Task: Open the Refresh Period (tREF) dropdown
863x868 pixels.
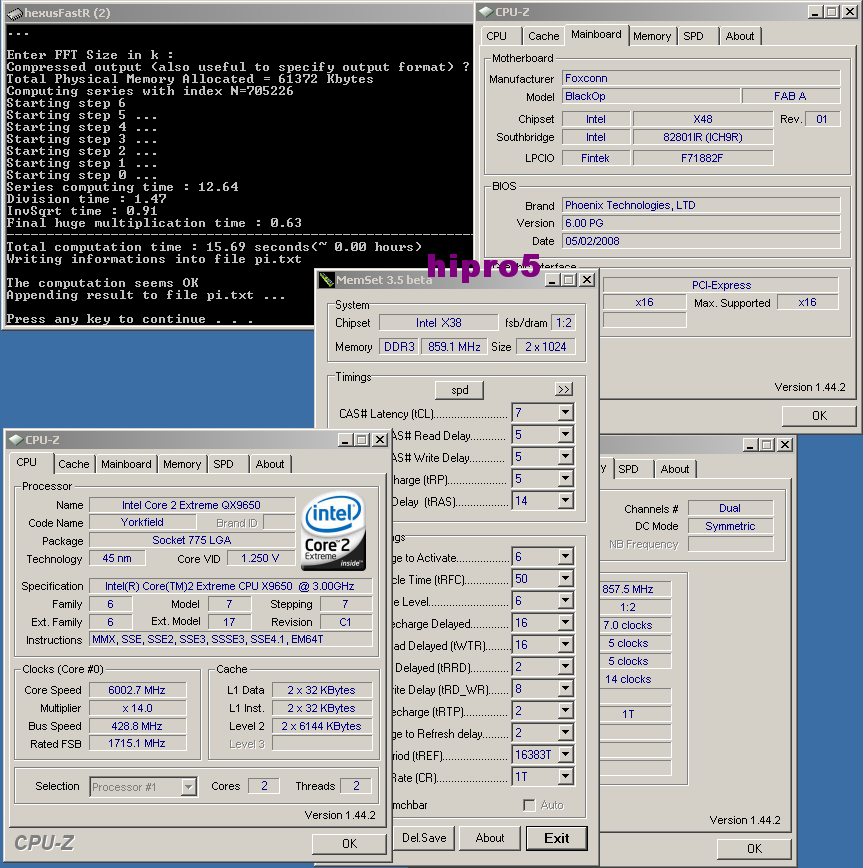Action: click(565, 755)
